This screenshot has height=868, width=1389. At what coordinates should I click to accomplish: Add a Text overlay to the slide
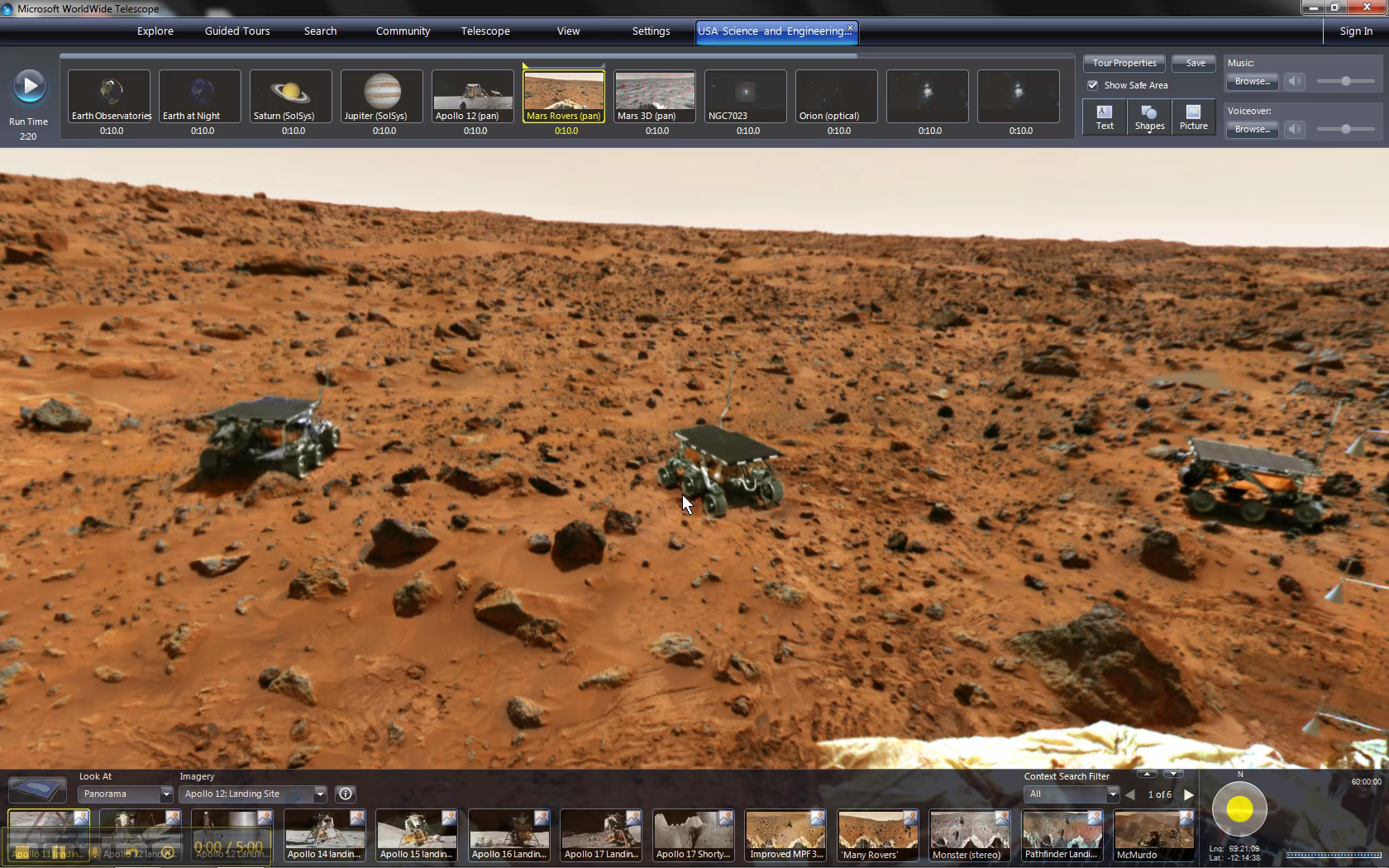1105,117
